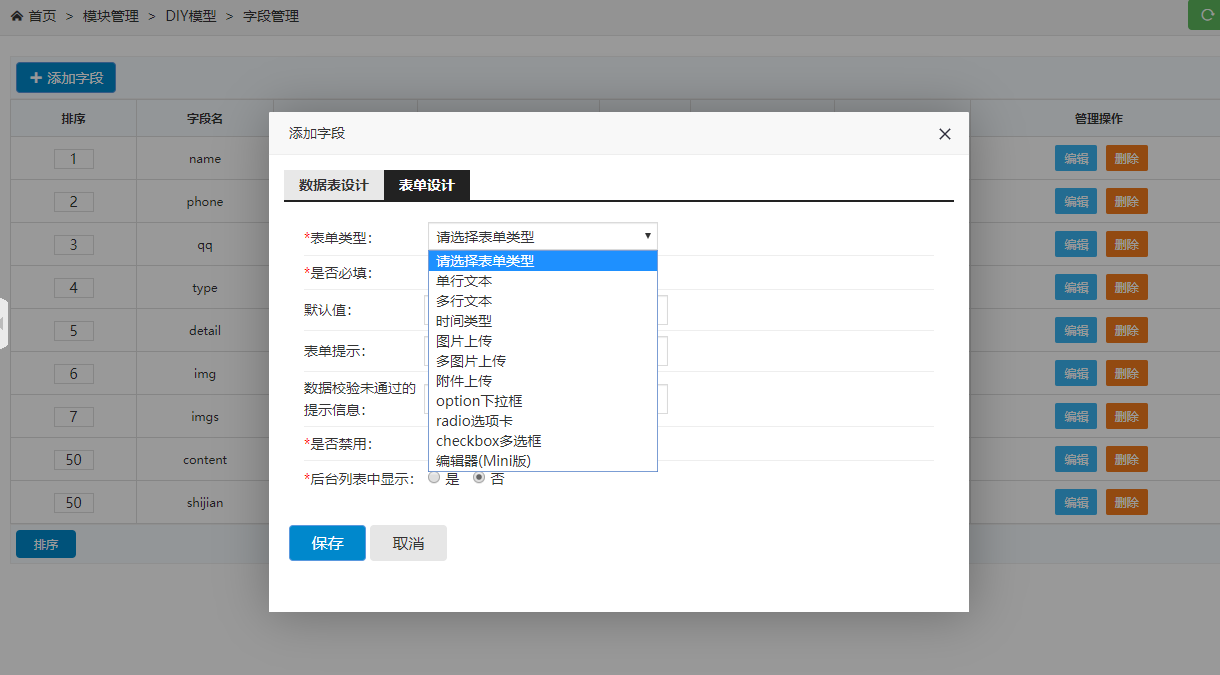Open the 表单类型 dropdown selector
Viewport: 1220px width, 675px height.
pos(542,237)
